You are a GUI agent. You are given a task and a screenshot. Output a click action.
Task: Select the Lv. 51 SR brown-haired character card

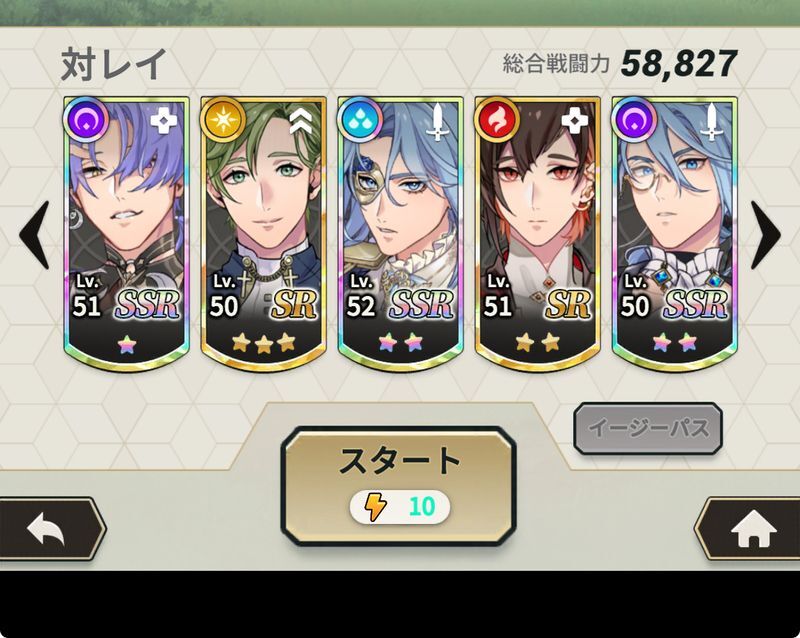(x=538, y=233)
